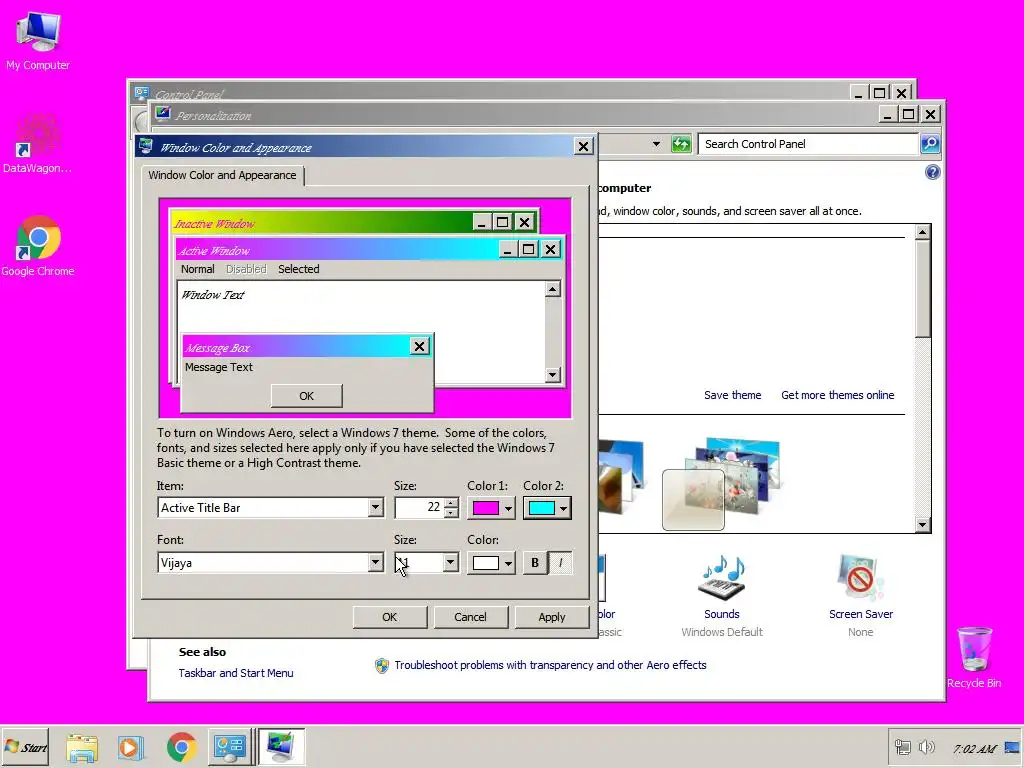The height and width of the screenshot is (768, 1024).
Task: Open the blue help question mark
Action: (x=933, y=172)
